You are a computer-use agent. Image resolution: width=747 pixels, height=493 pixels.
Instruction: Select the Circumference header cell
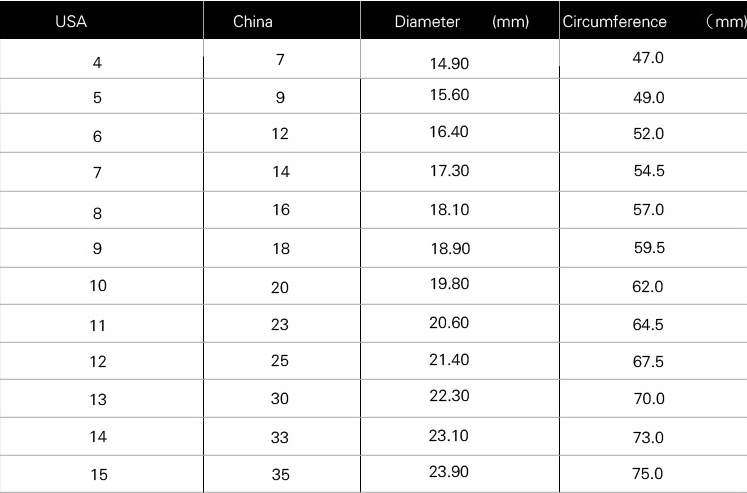(615, 21)
